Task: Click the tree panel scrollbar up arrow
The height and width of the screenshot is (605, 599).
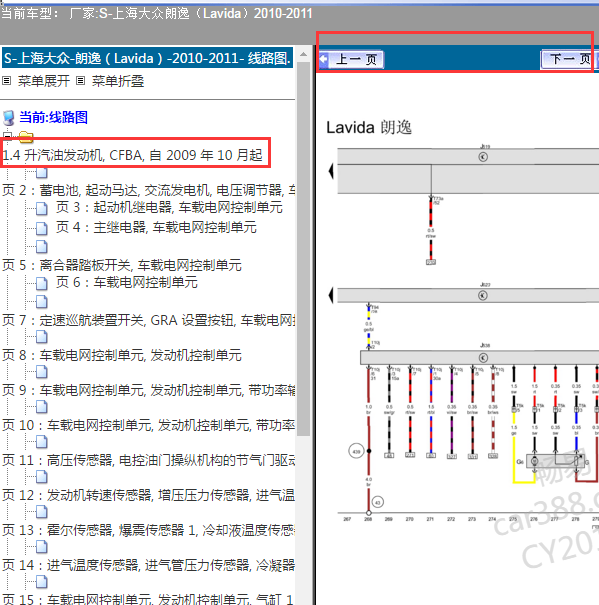Action: (x=304, y=55)
